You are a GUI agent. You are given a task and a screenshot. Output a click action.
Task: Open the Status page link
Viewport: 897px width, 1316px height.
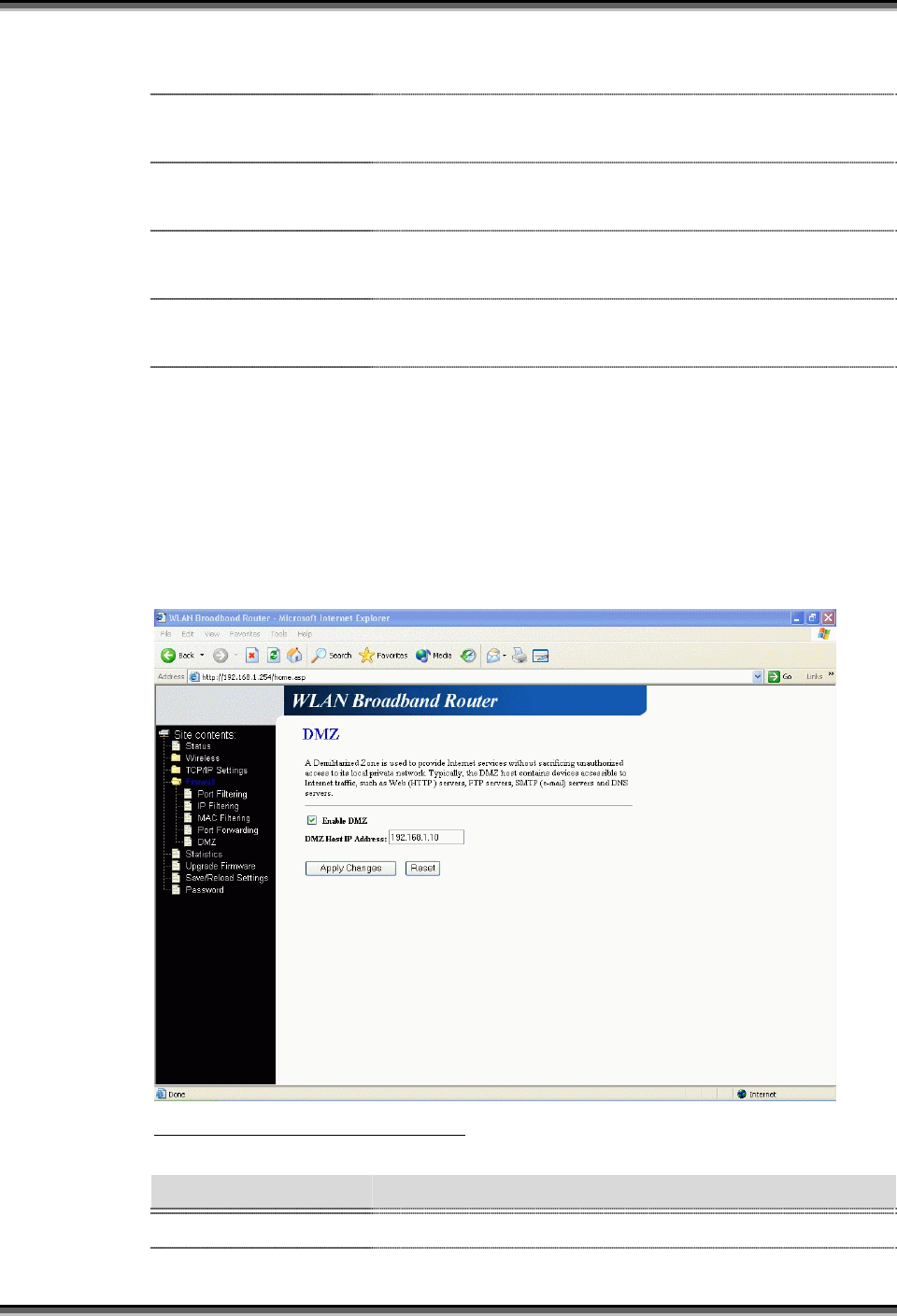point(198,746)
